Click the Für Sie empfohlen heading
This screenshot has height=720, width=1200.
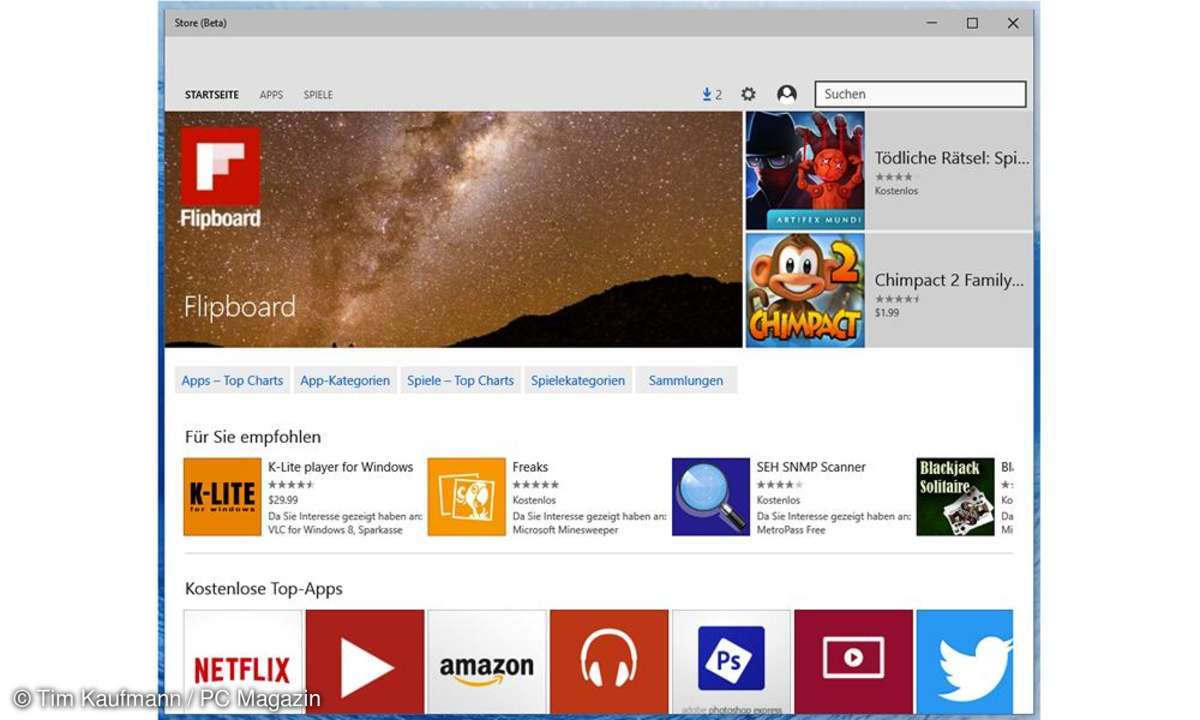[x=253, y=437]
